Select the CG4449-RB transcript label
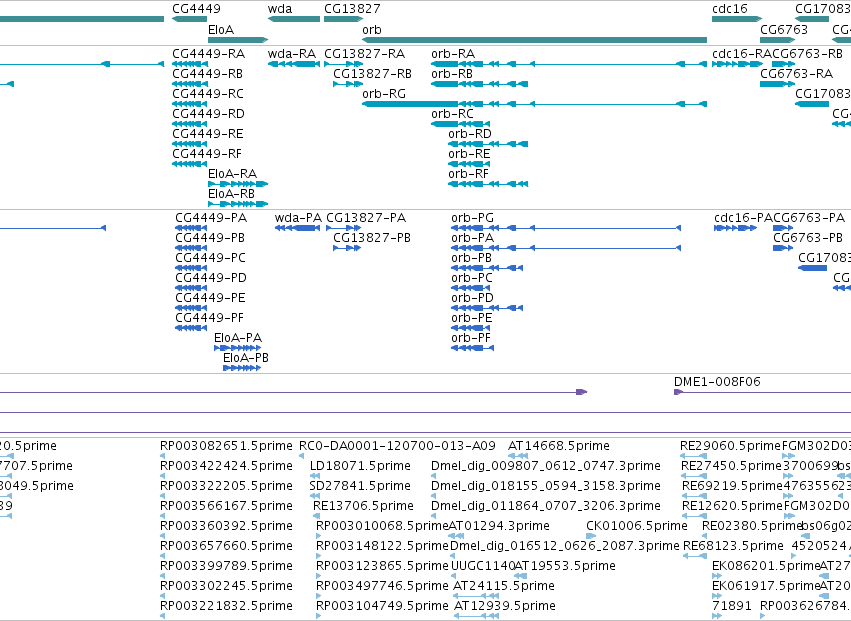This screenshot has height=621, width=851. (x=207, y=74)
